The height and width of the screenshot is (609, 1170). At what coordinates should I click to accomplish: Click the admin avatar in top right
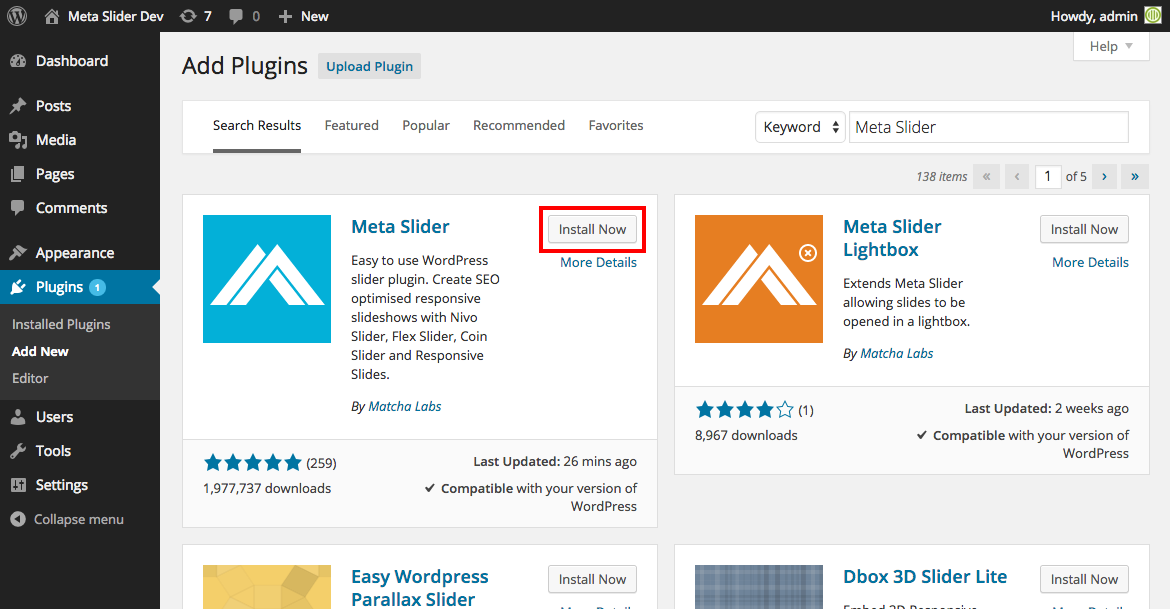coord(1154,16)
